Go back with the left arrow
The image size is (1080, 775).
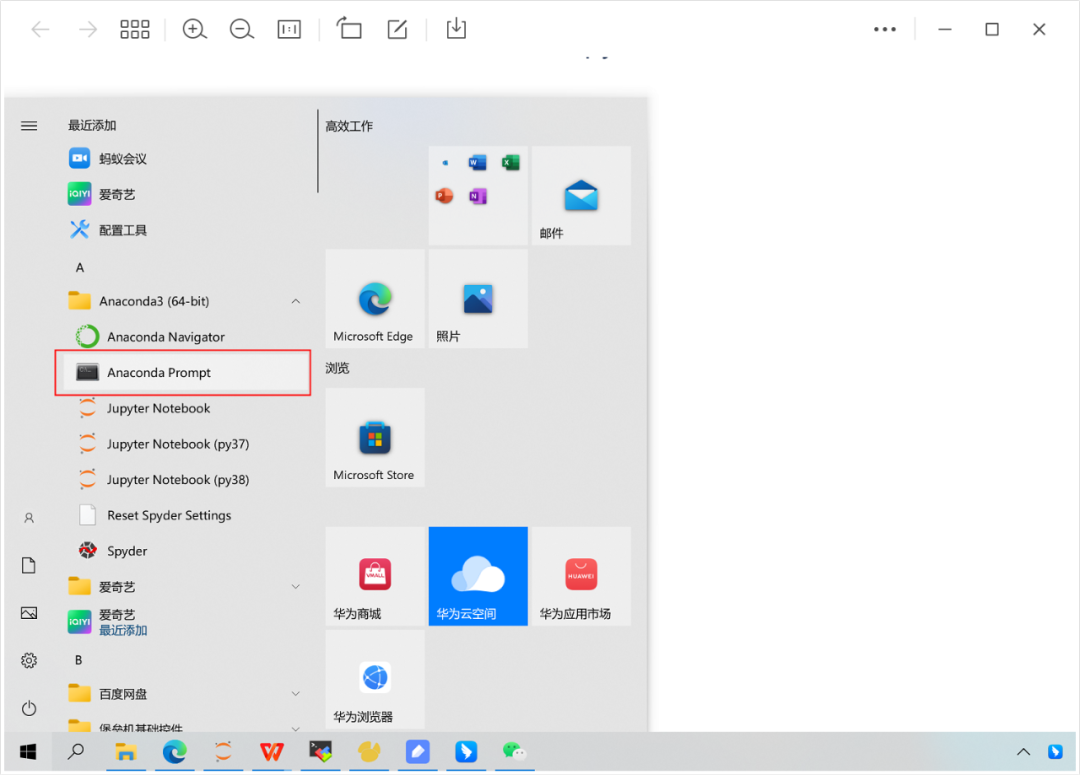click(40, 29)
